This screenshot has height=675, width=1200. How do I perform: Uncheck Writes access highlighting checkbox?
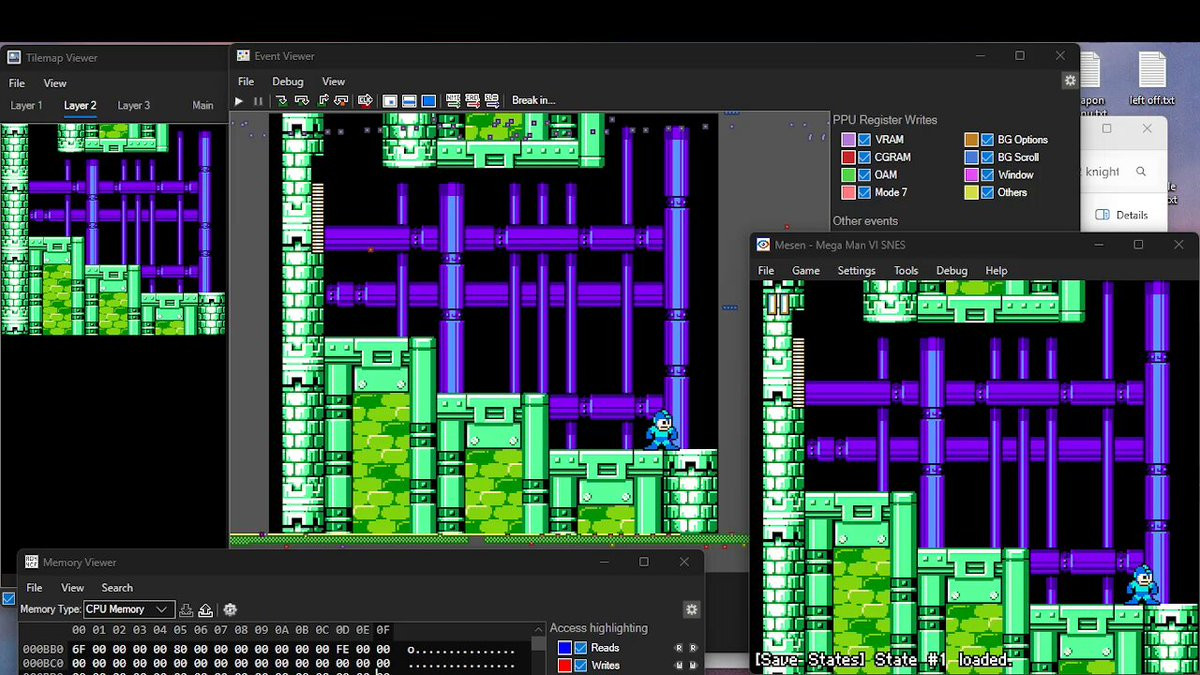pyautogui.click(x=581, y=665)
